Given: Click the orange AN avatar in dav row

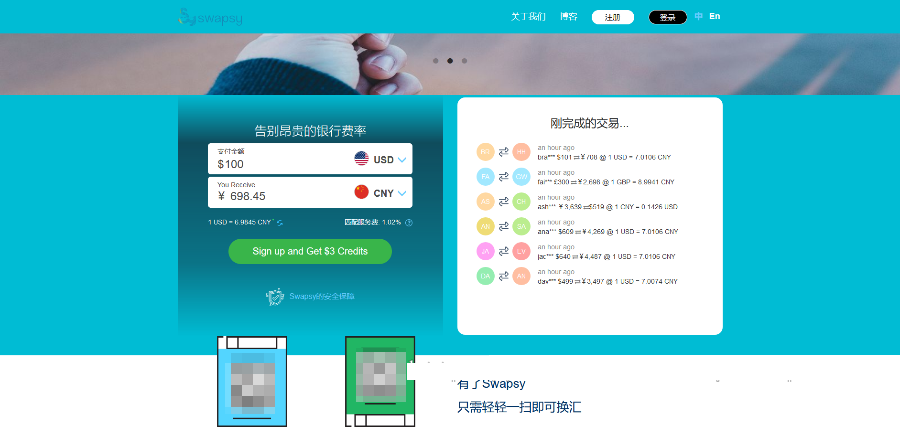Looking at the screenshot, I should [x=522, y=277].
